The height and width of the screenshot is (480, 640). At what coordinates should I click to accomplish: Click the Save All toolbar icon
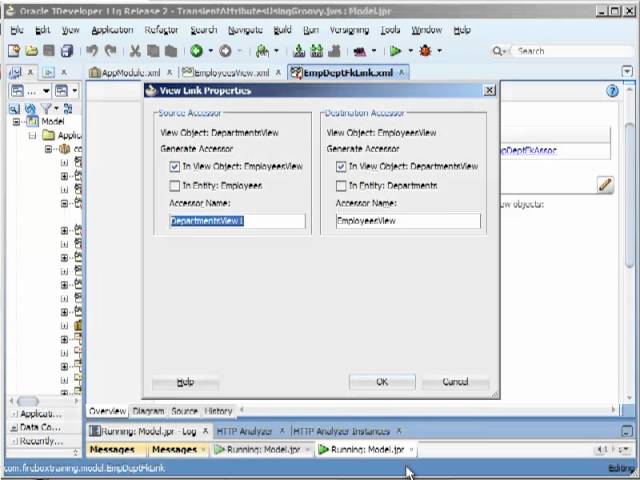click(x=67, y=51)
